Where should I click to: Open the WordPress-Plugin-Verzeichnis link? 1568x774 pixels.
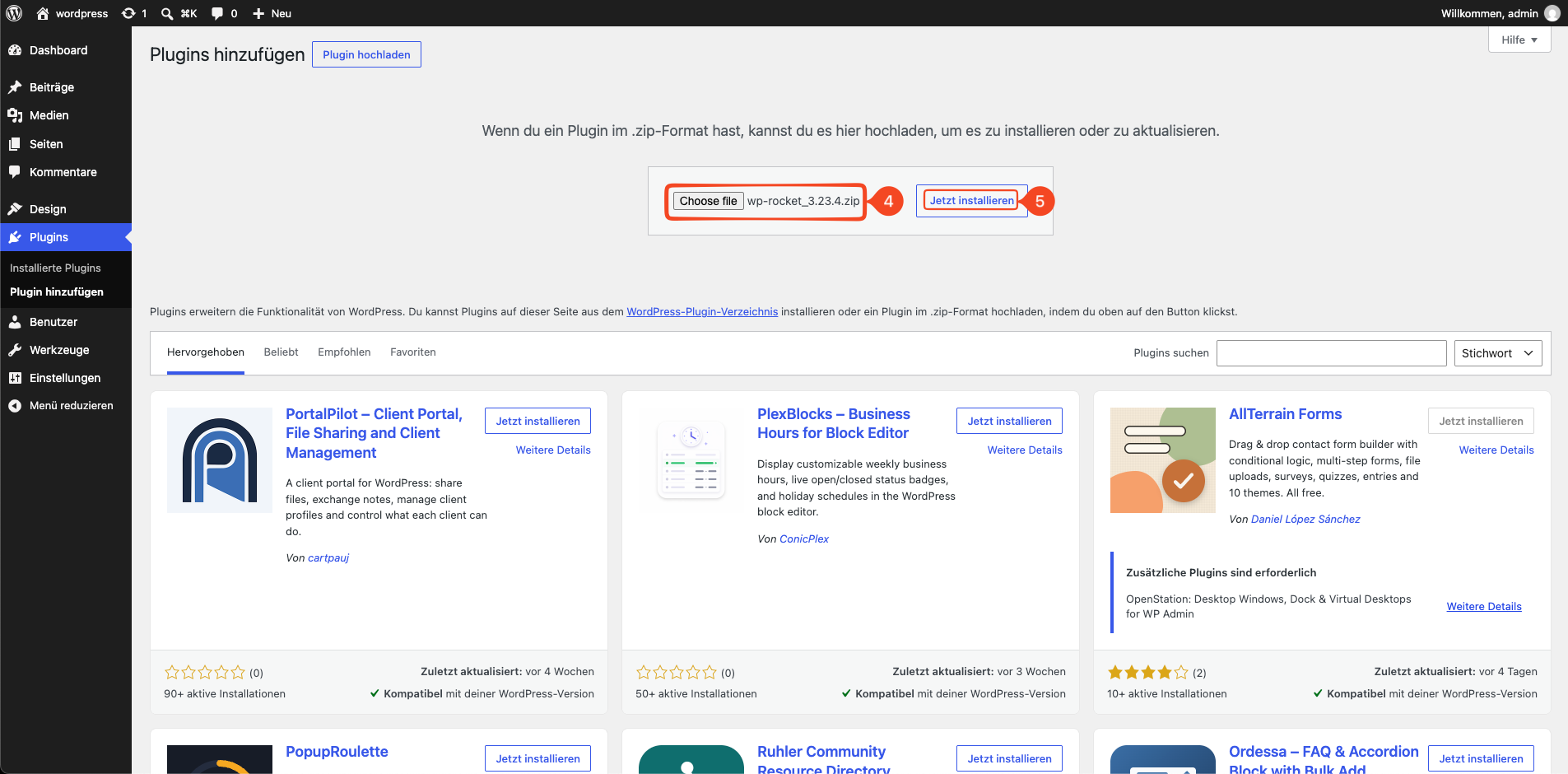pos(702,312)
